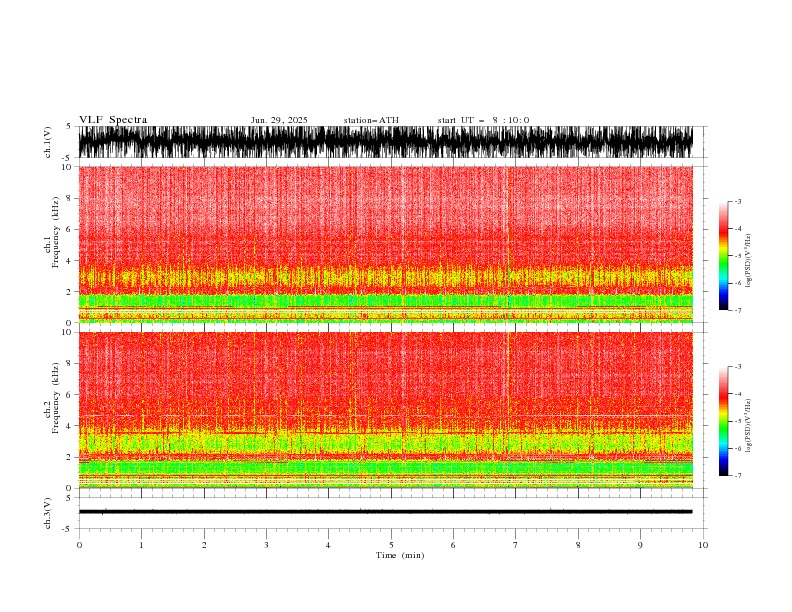The width and height of the screenshot is (792, 612).
Task: Click the ch.3 voltage waveform trace
Action: 385,512
